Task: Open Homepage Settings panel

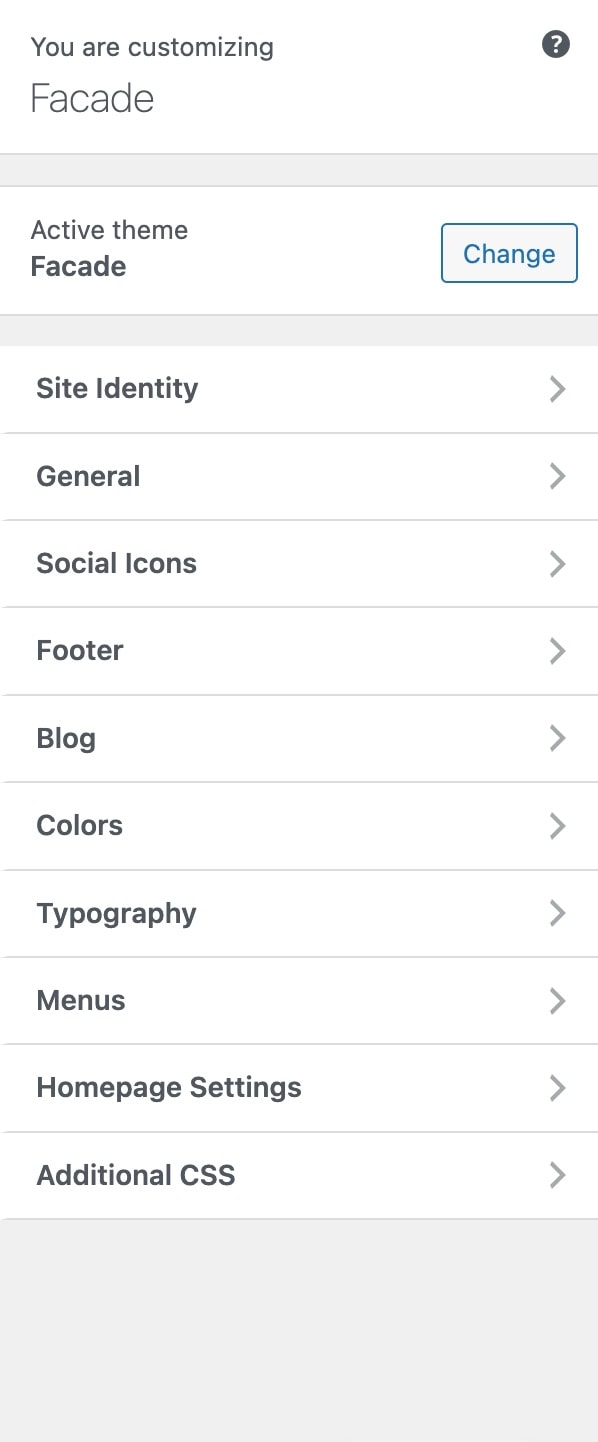Action: tap(299, 1088)
